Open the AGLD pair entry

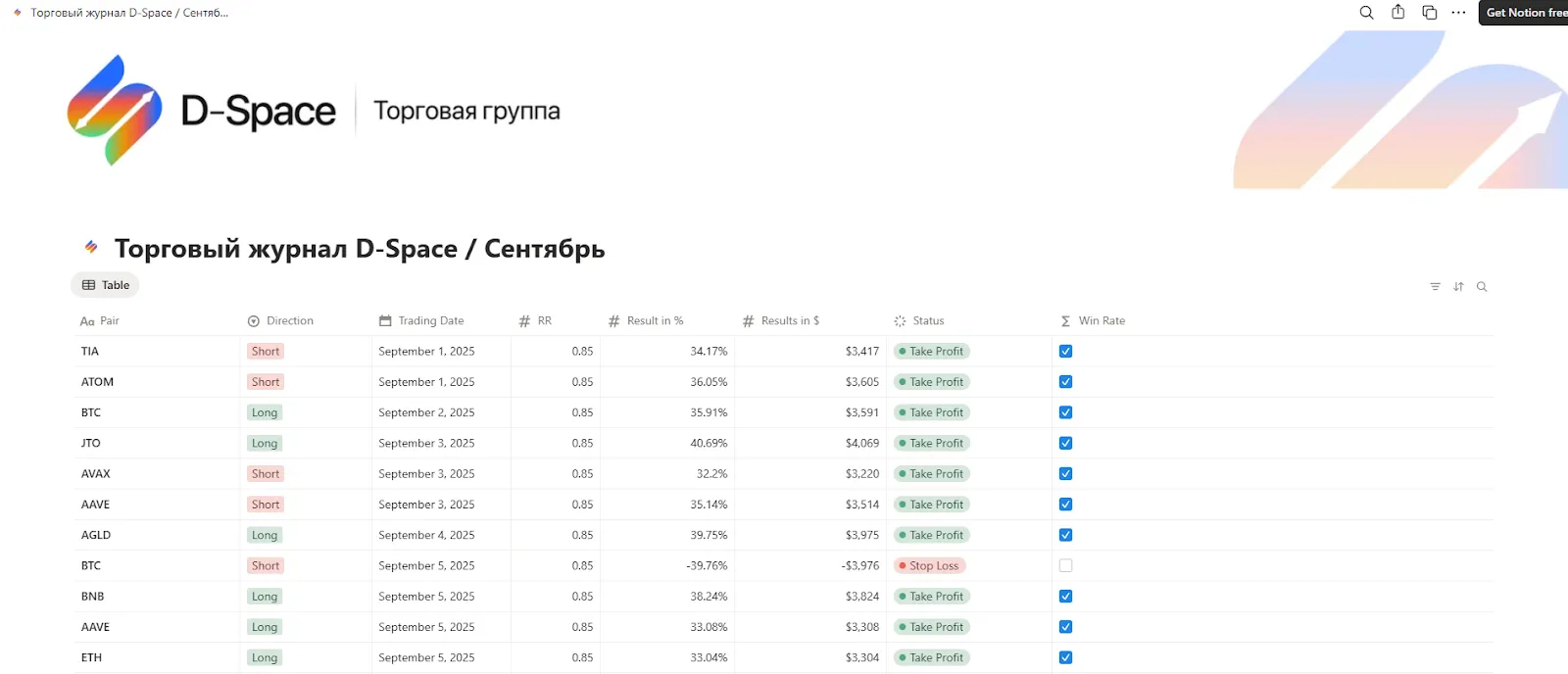(96, 535)
